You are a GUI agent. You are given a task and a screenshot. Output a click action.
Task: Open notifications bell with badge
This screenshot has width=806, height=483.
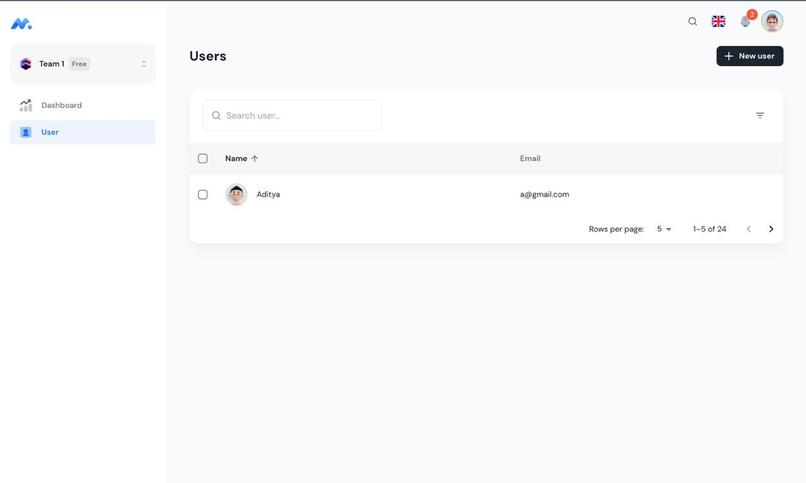746,21
